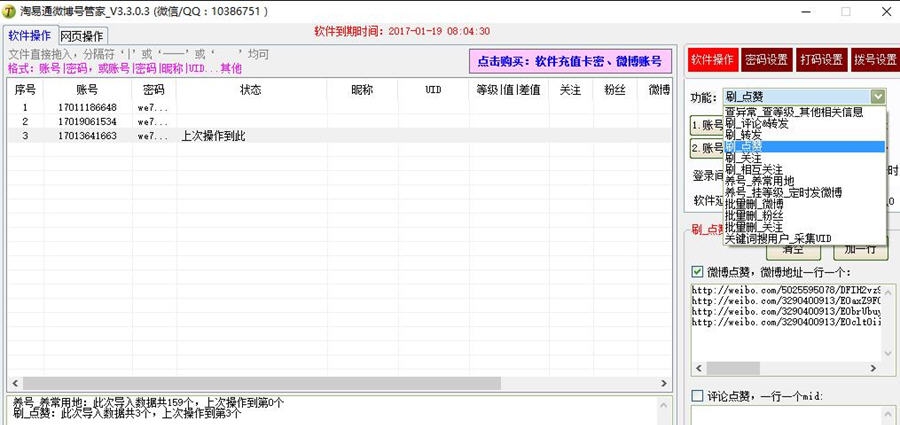This screenshot has width=900, height=425.
Task: Click the 状态 column header
Action: pos(251,90)
